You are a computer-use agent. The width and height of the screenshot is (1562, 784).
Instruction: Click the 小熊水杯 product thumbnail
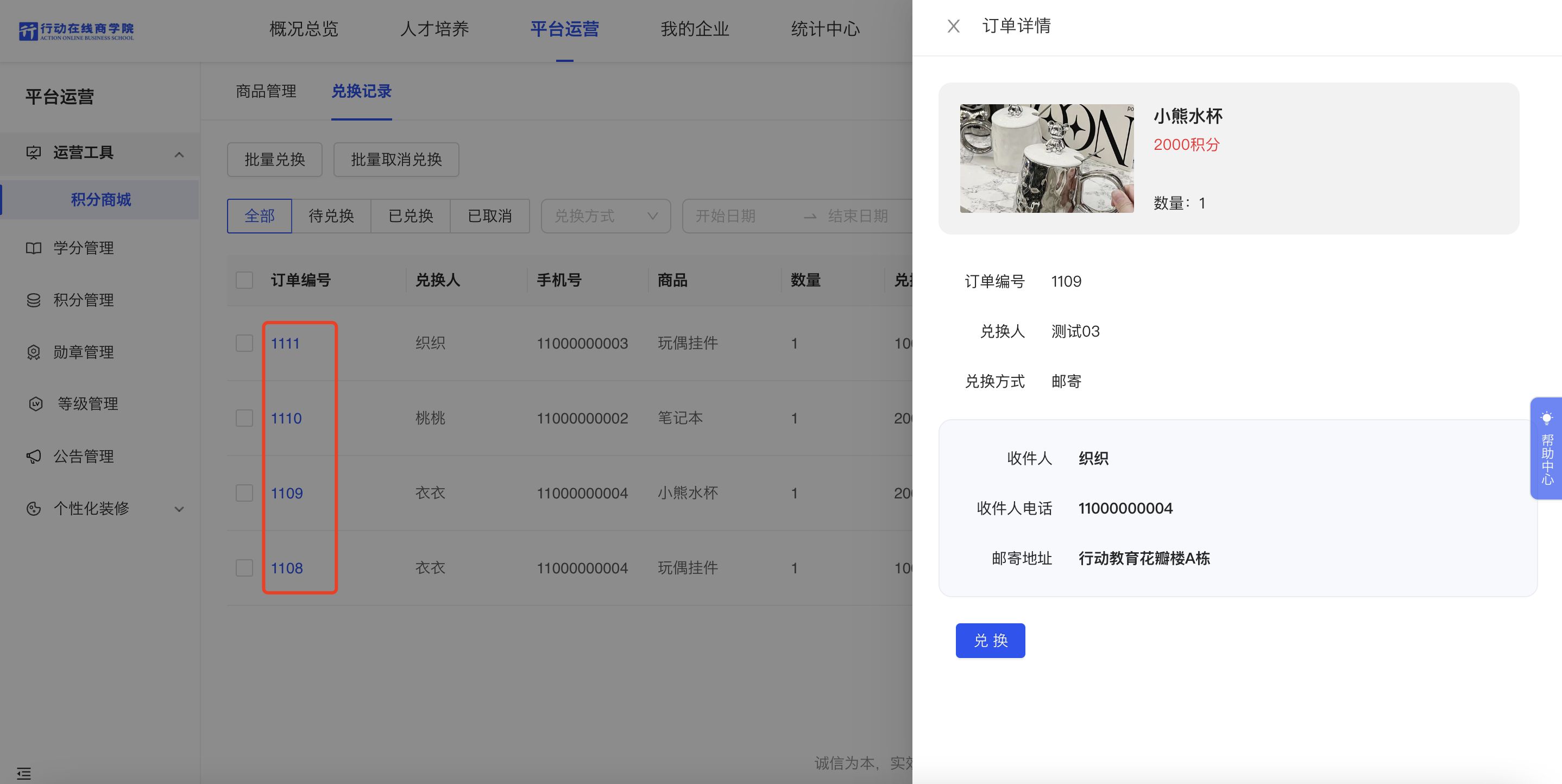tap(1047, 158)
